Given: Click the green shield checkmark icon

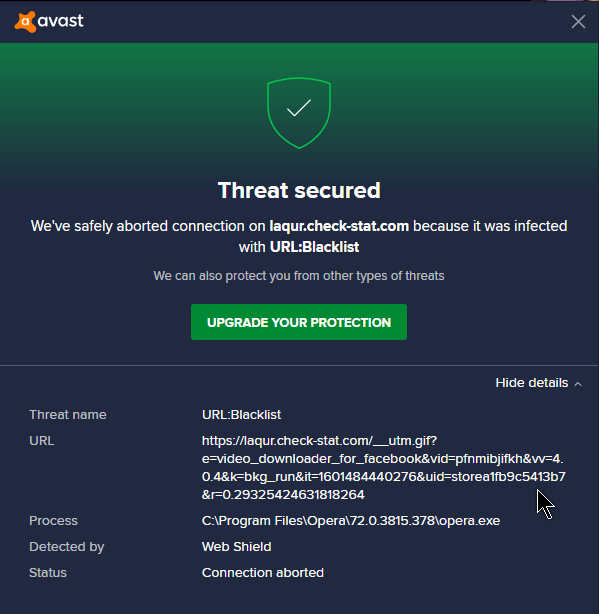Looking at the screenshot, I should pyautogui.click(x=299, y=113).
